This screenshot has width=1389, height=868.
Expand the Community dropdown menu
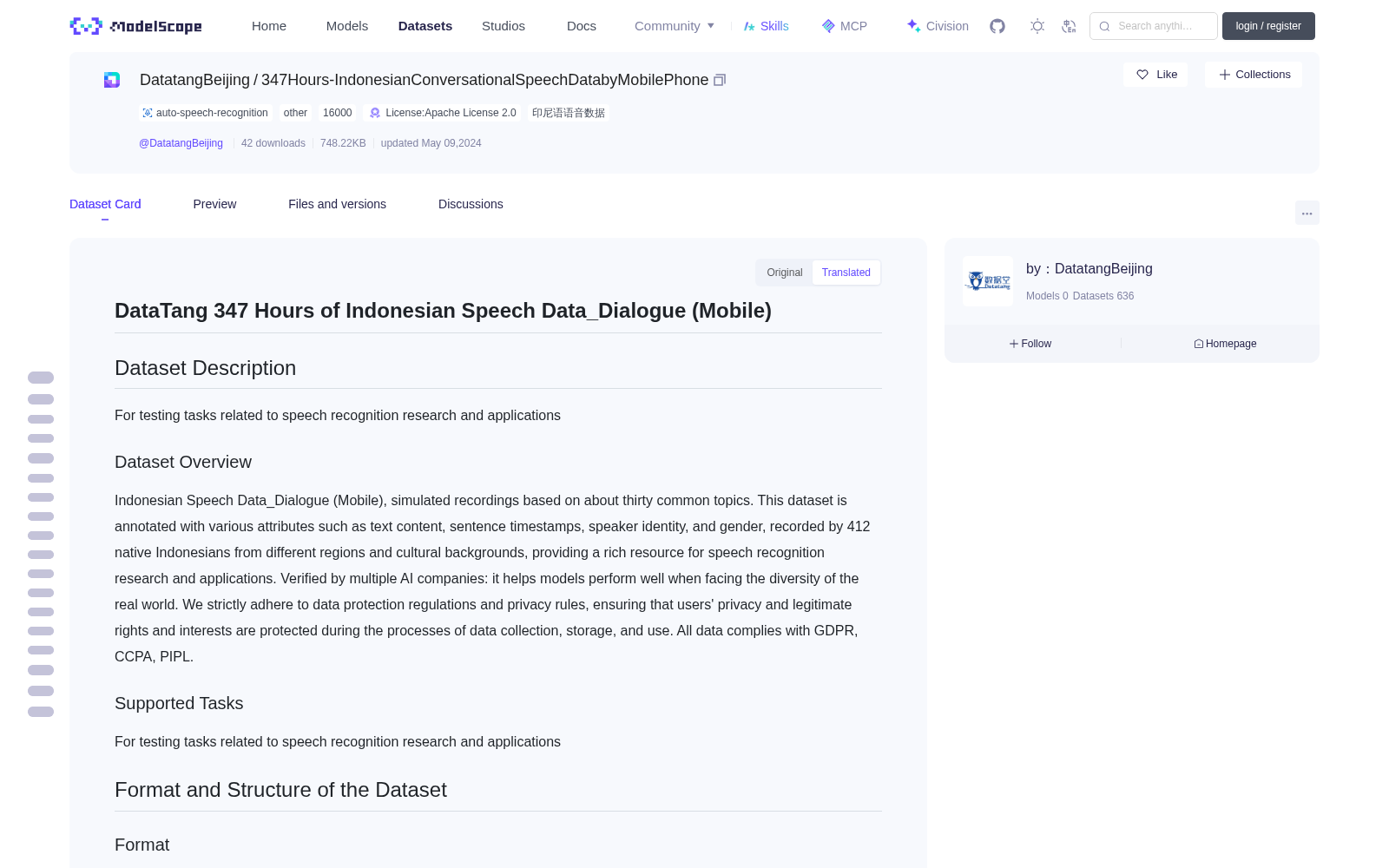click(675, 26)
